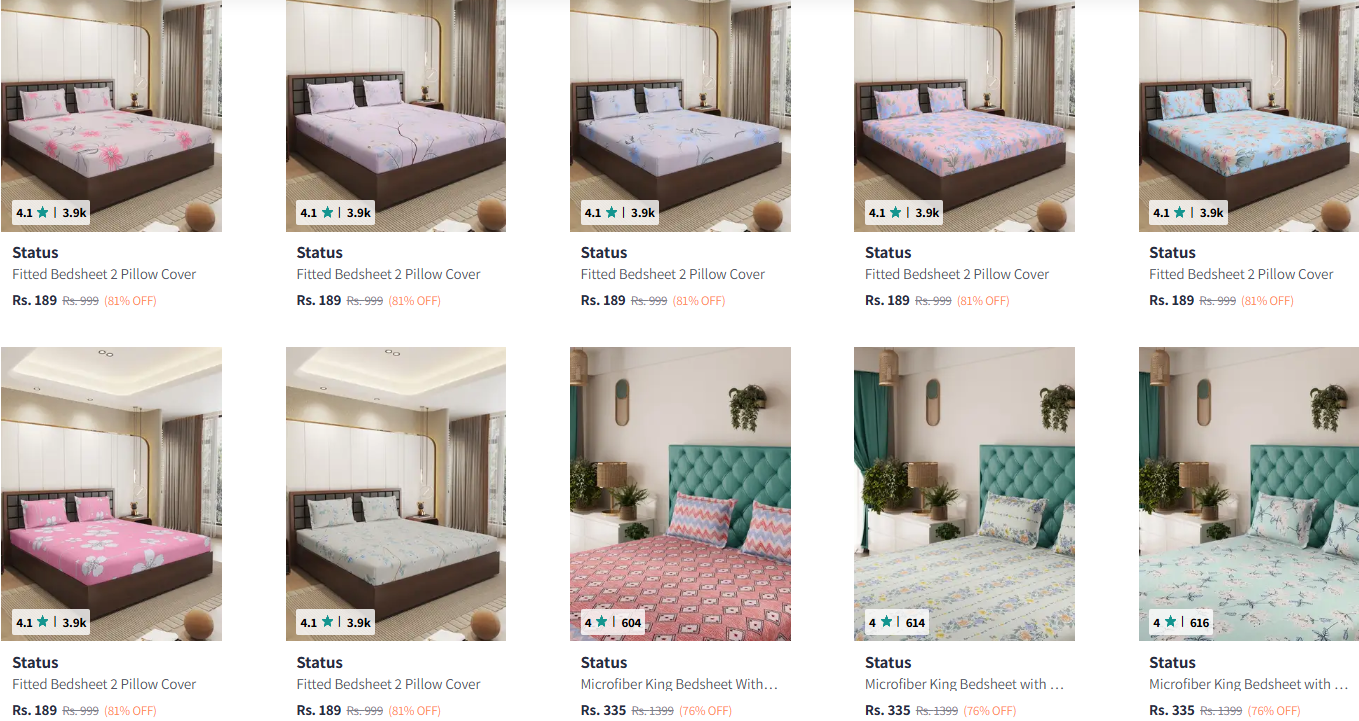Screen dimensions: 1359x721
Task: Open 'Microfiber King Bedsheet With…' title for 604-rated item
Action: point(679,684)
